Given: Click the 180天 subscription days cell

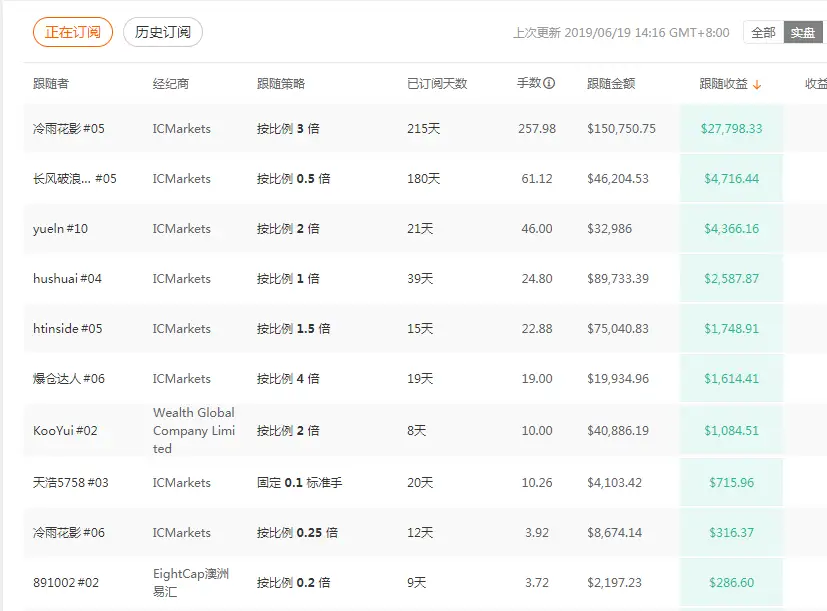Looking at the screenshot, I should coord(424,179).
